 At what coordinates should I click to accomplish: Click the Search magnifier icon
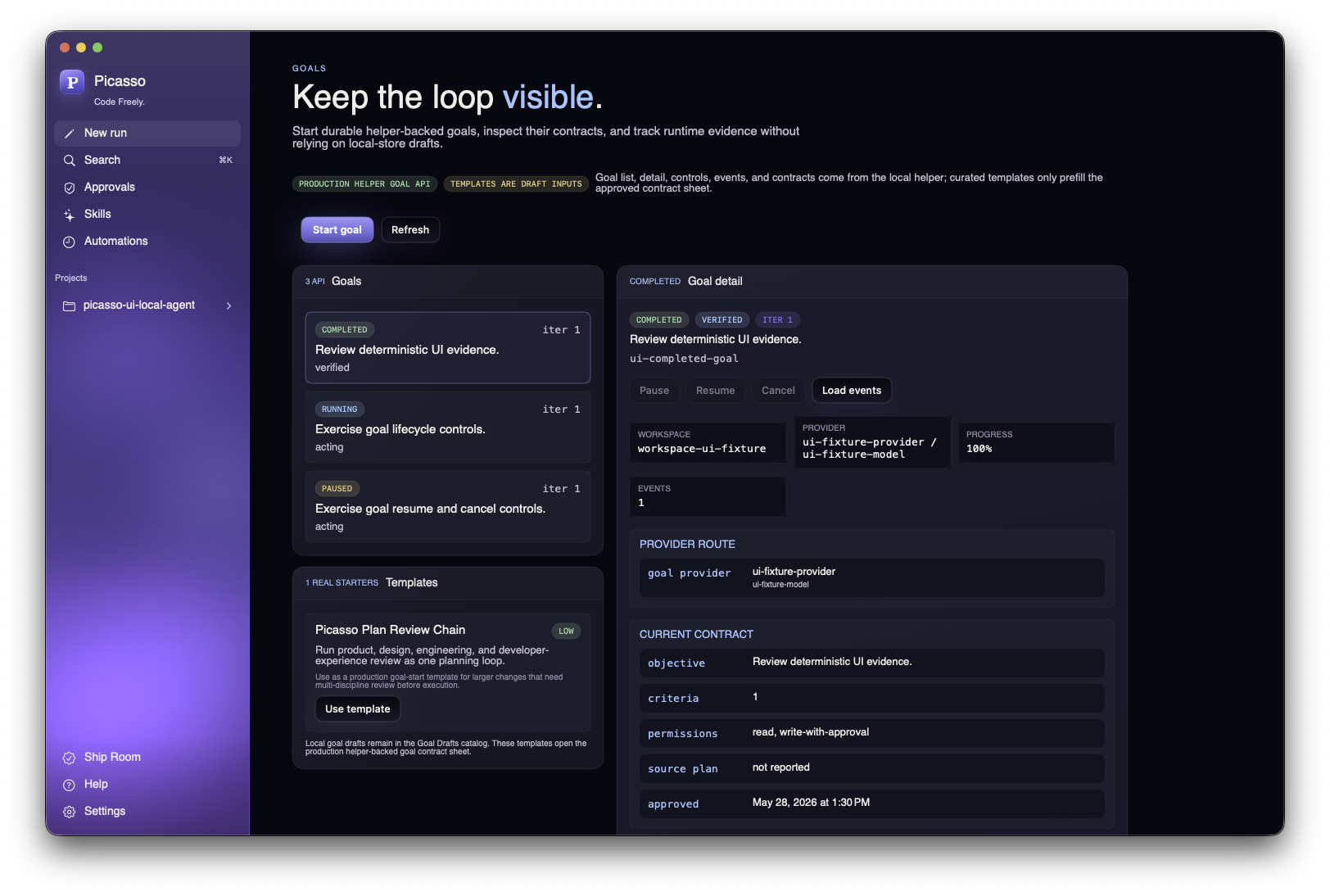(x=70, y=161)
